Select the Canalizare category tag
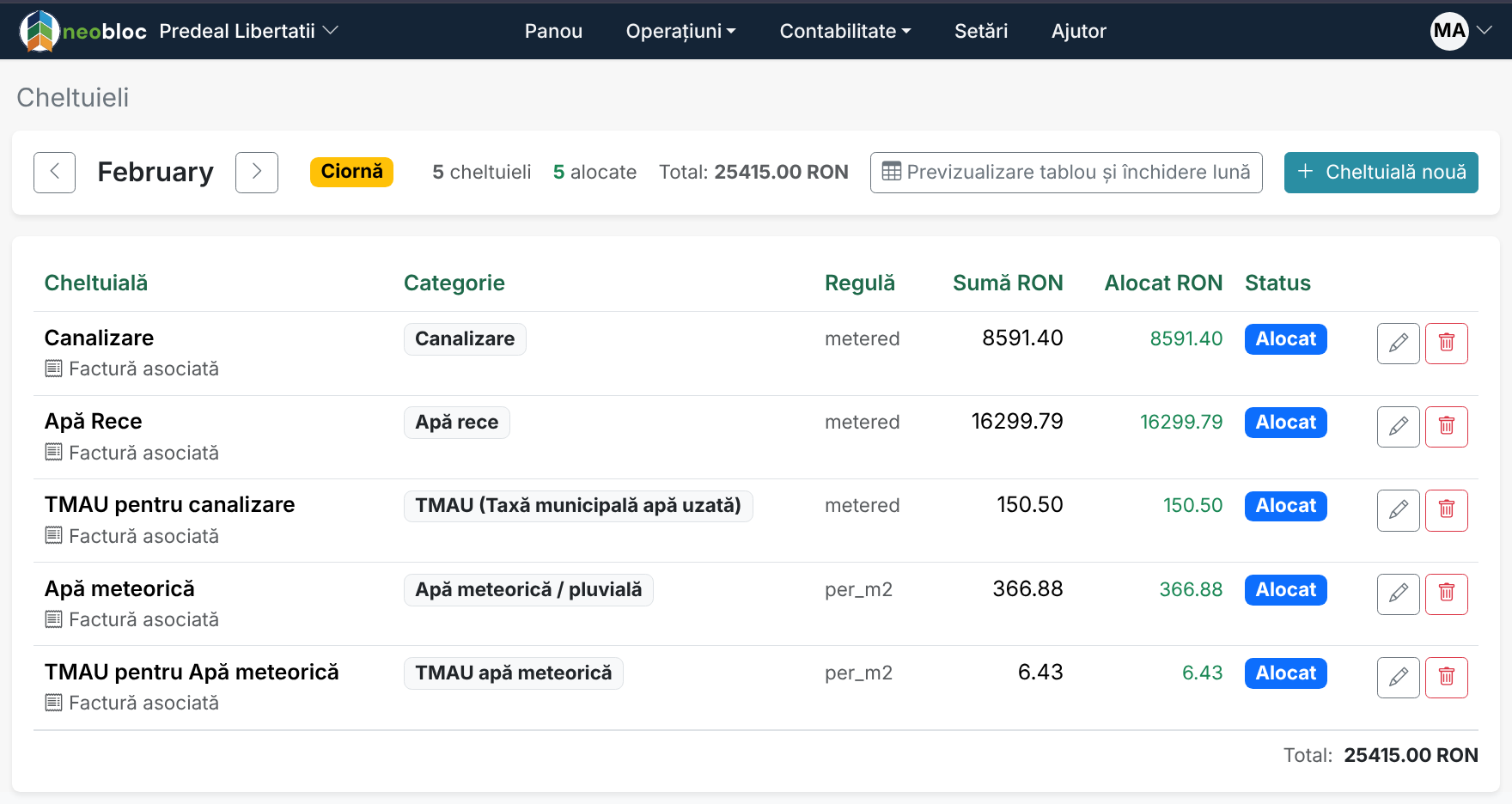The image size is (1512, 804). coord(465,339)
